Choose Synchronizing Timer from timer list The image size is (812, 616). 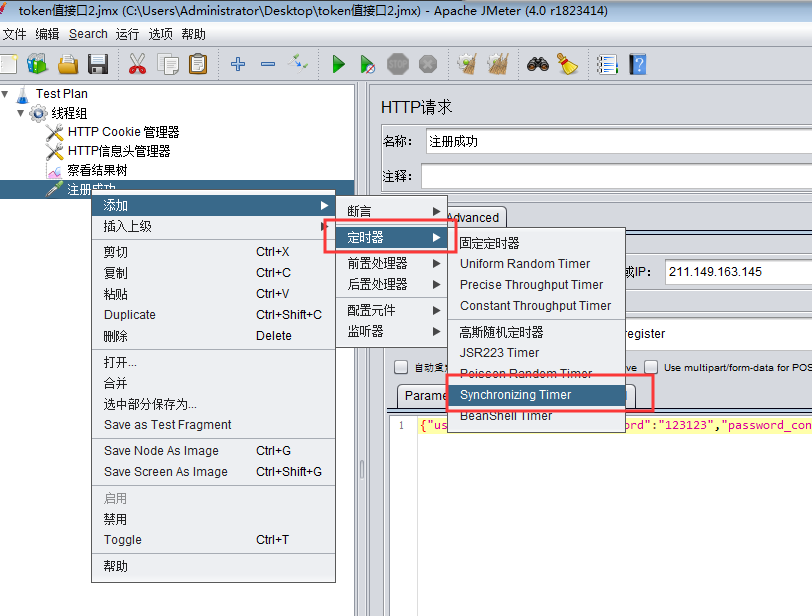(536, 395)
